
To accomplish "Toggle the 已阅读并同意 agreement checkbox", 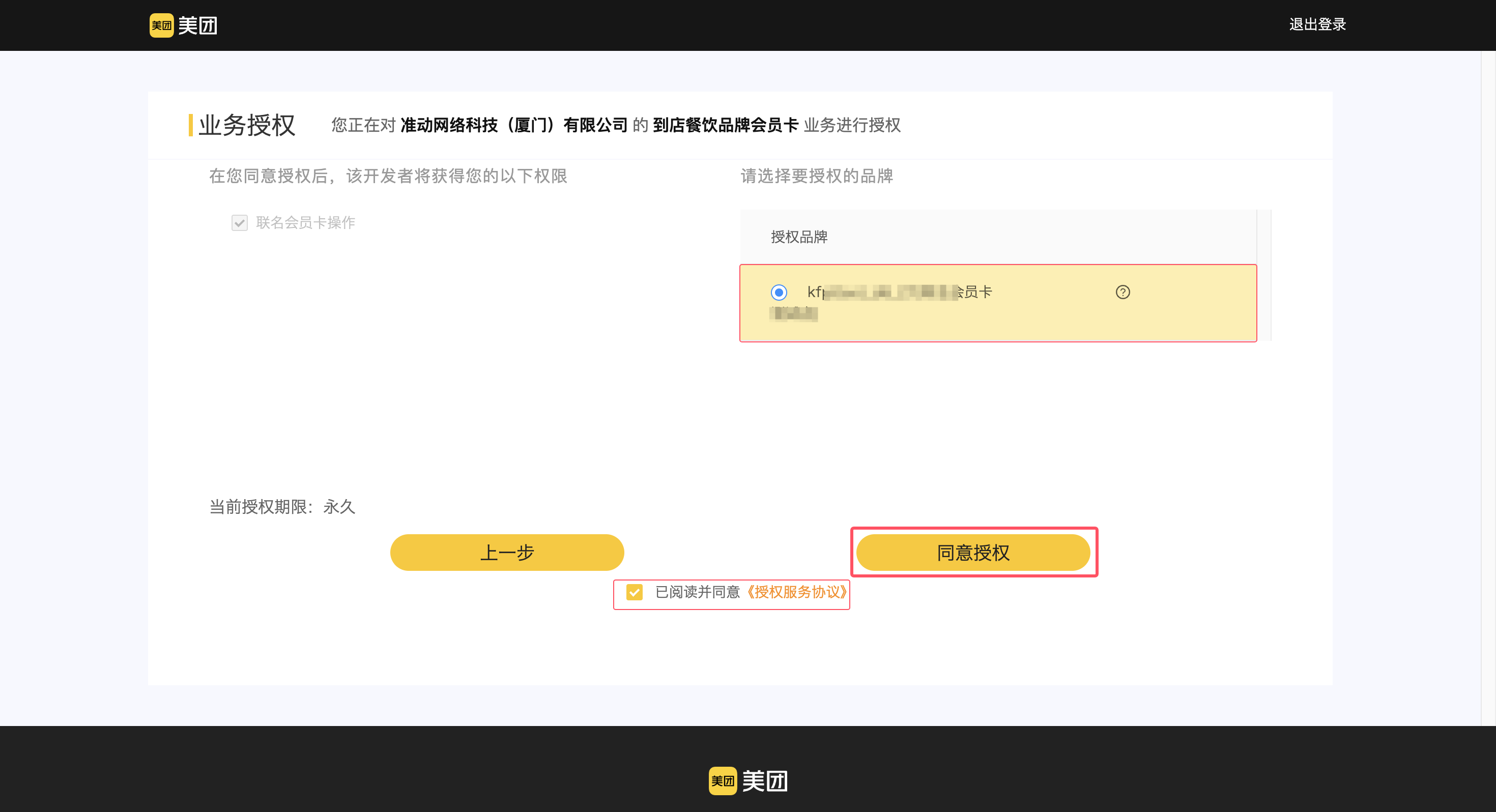I will pos(634,592).
